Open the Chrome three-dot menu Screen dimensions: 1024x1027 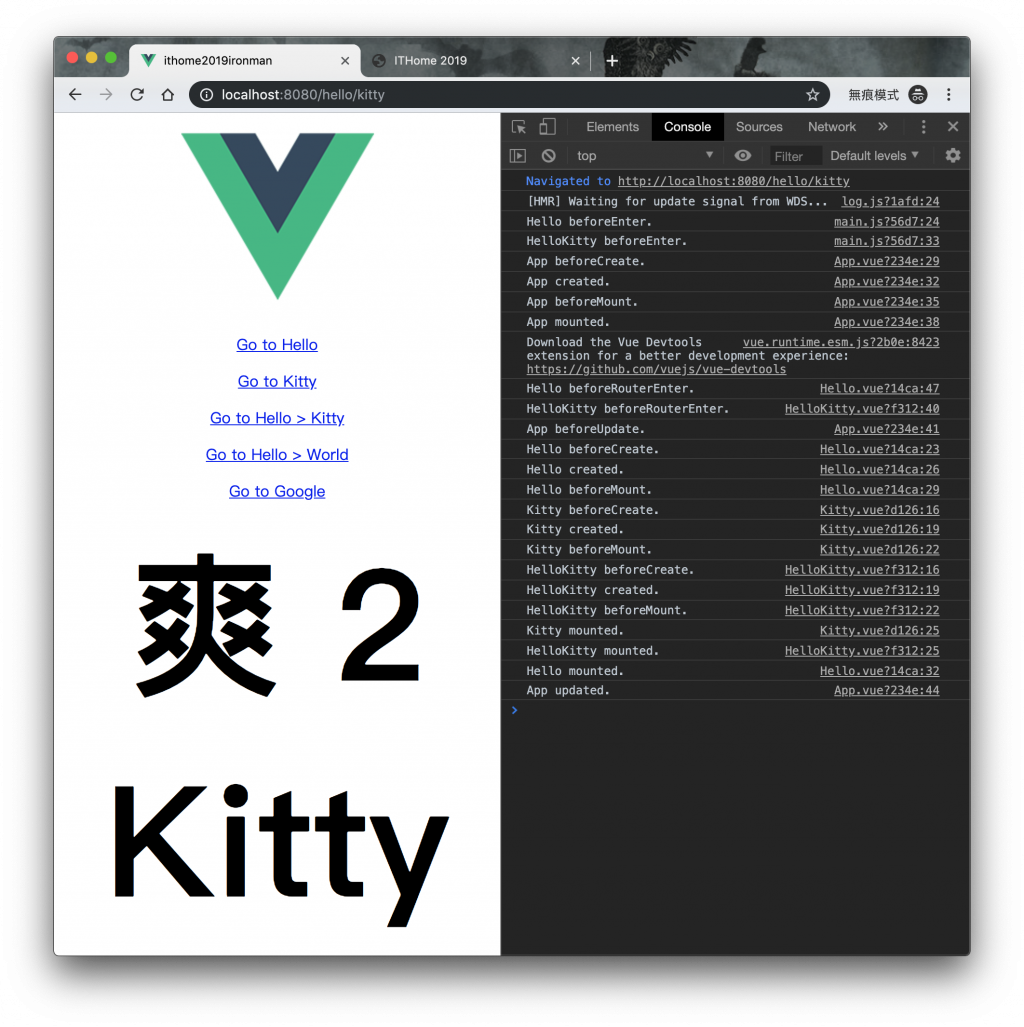948,94
